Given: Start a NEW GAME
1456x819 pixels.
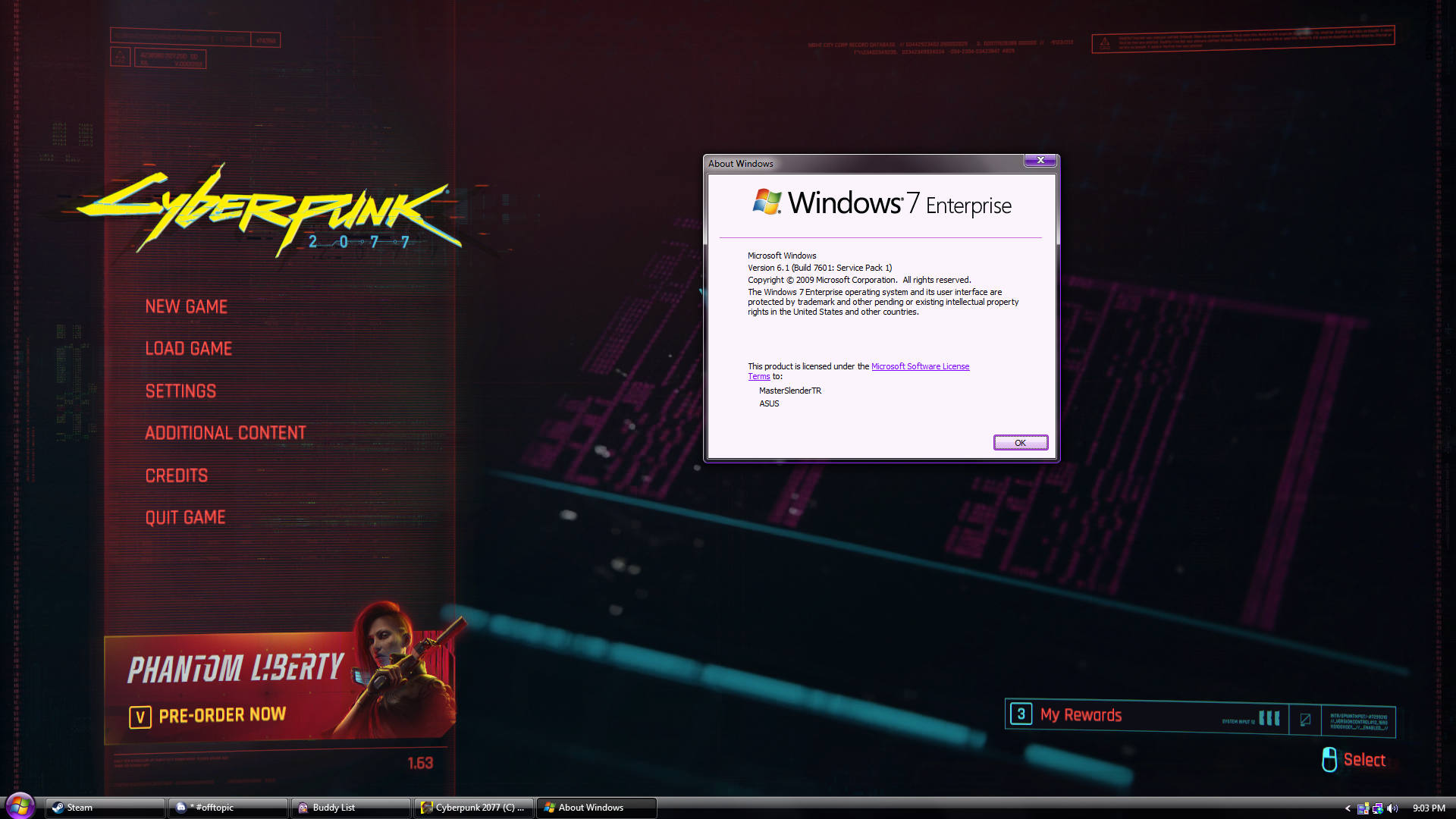Looking at the screenshot, I should pos(187,306).
